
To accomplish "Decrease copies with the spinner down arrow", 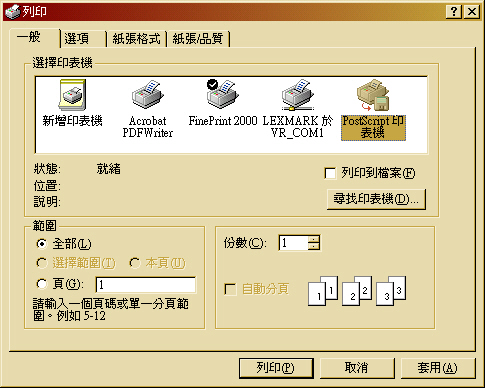I will point(313,246).
